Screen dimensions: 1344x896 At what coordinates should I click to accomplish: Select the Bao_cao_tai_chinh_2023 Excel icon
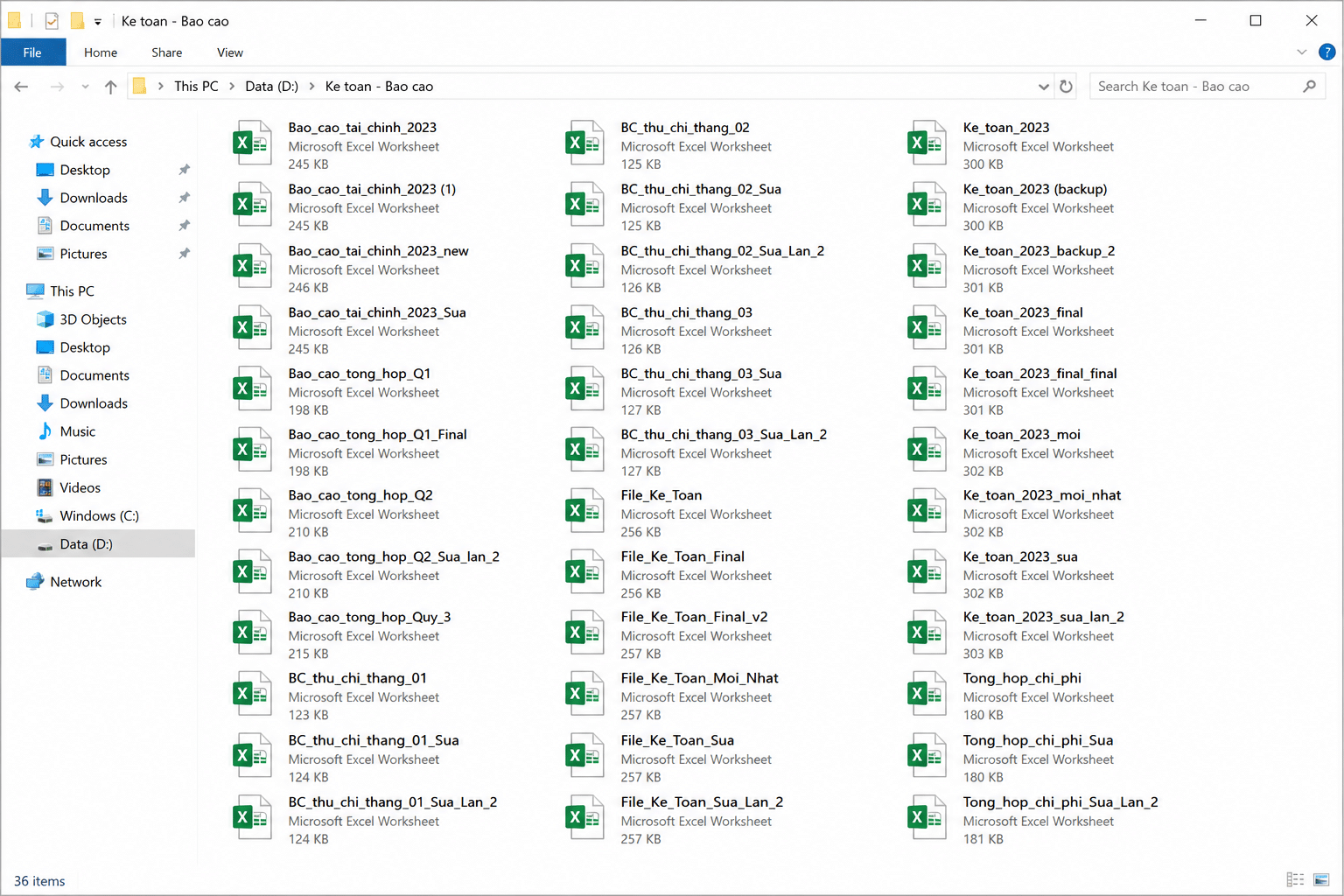tap(252, 143)
